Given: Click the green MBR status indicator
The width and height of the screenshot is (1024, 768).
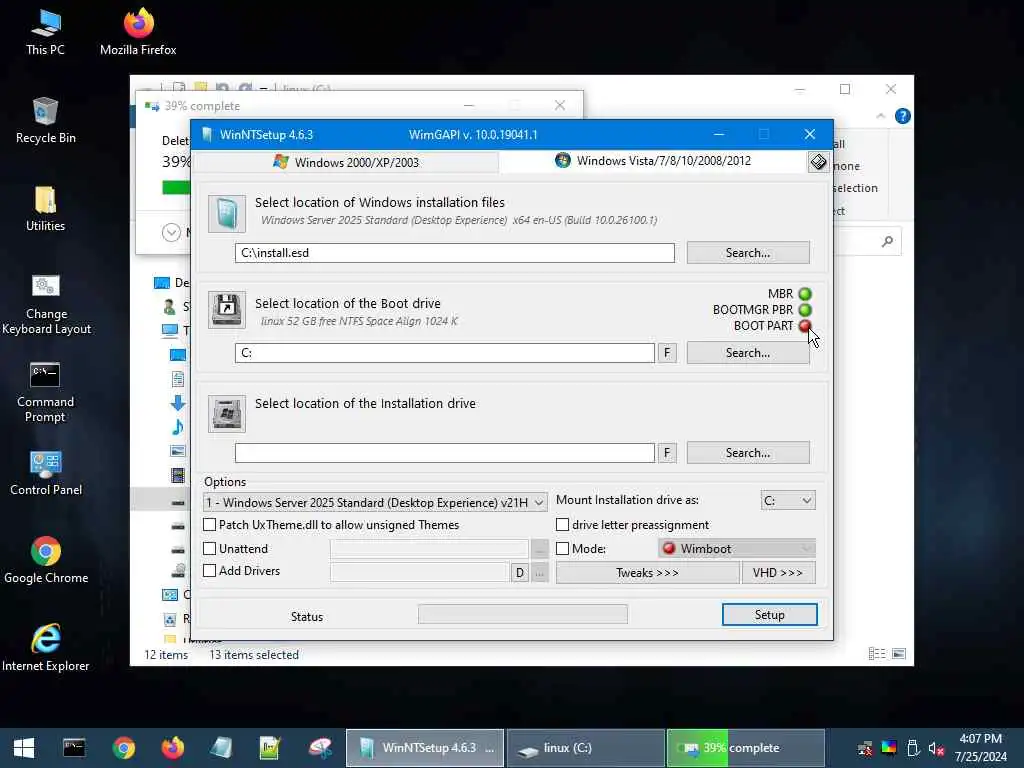Looking at the screenshot, I should pyautogui.click(x=805, y=294).
